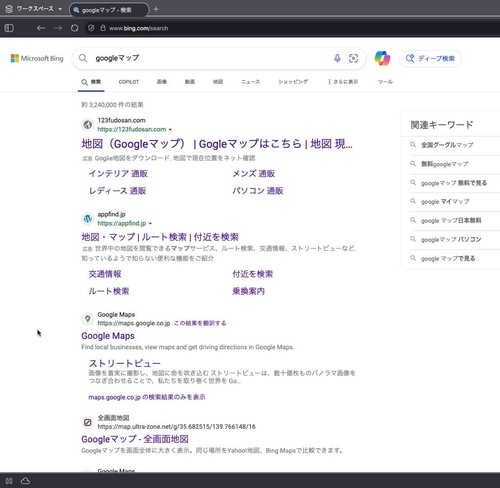Expand the appfind.jp URL dropdown arrow

pos(150,223)
